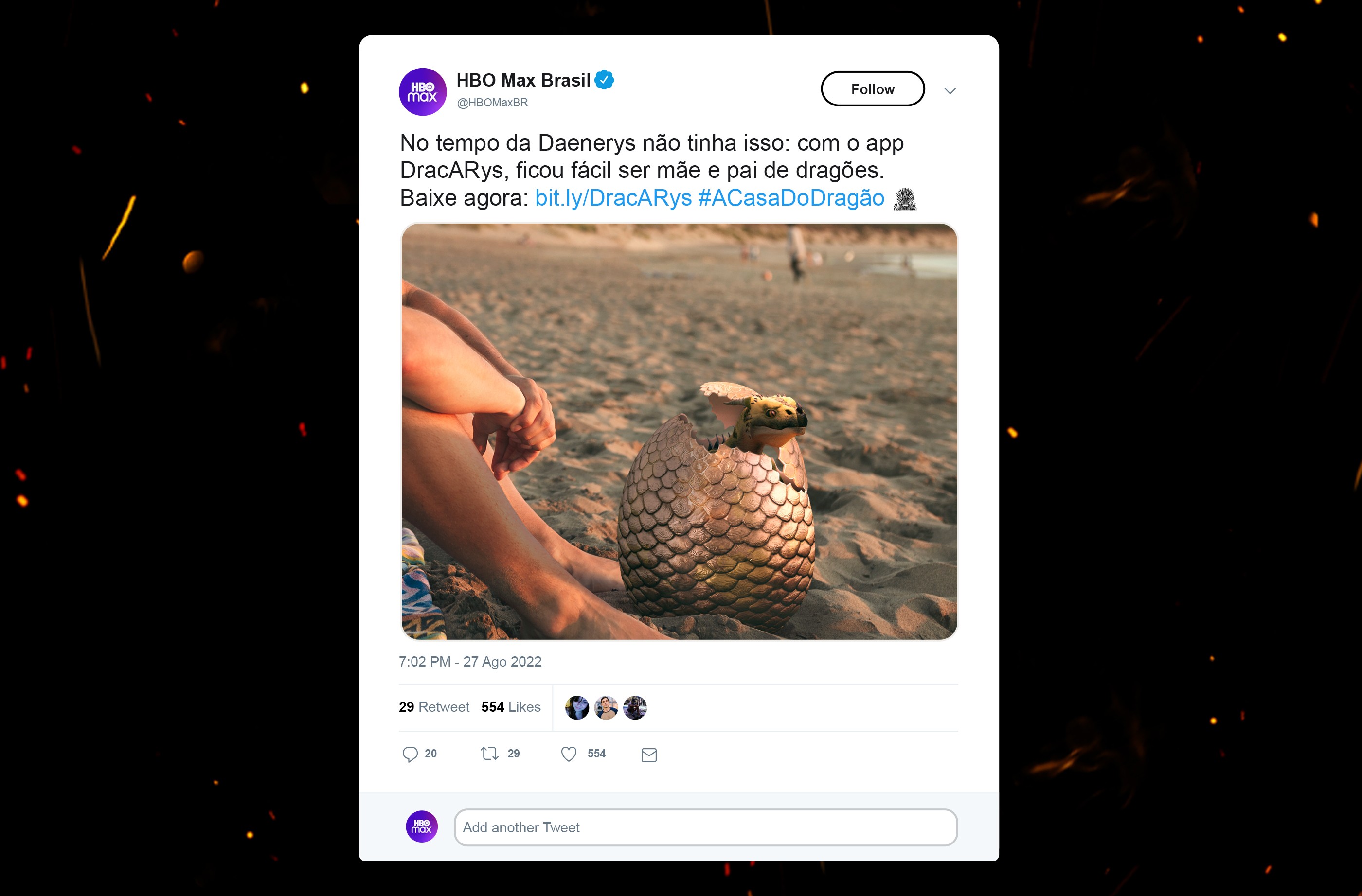Expand the list of users who liked

[x=510, y=707]
